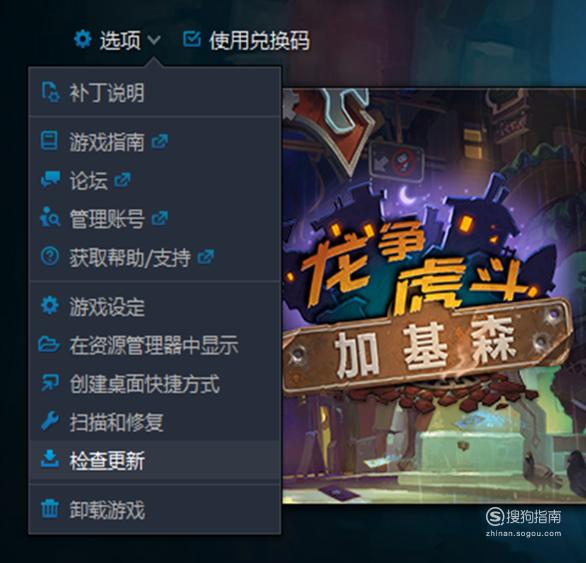This screenshot has height=563, width=586.
Task: Click the 补丁说明 document icon
Action: pyautogui.click(x=50, y=92)
